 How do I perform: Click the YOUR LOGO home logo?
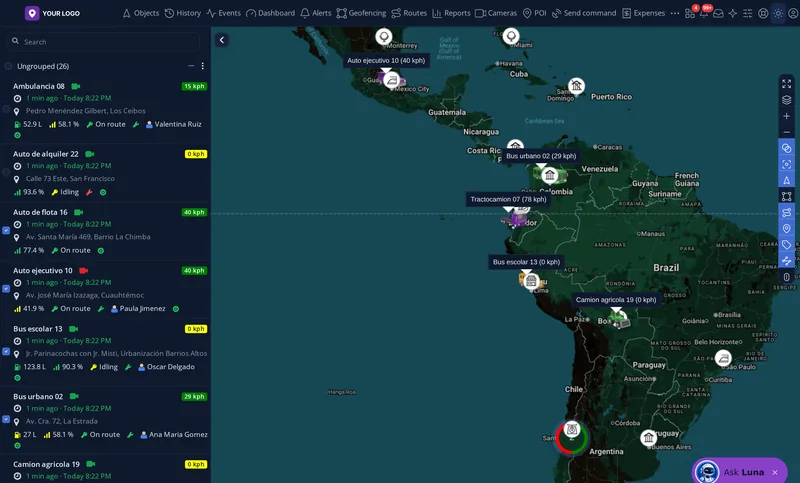pos(52,13)
